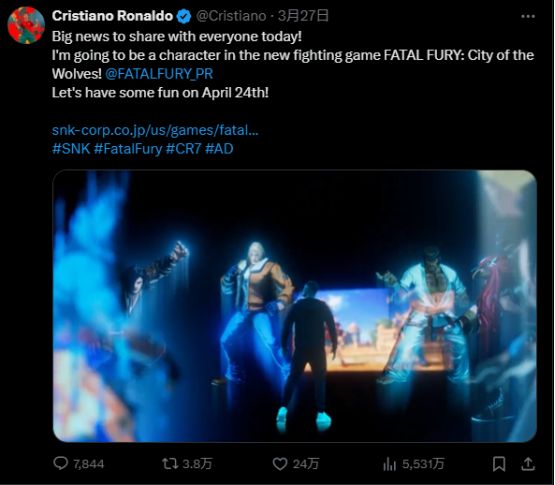Open the #FatalFury hashtag
Viewport: 555px width, 485px height.
click(x=128, y=149)
